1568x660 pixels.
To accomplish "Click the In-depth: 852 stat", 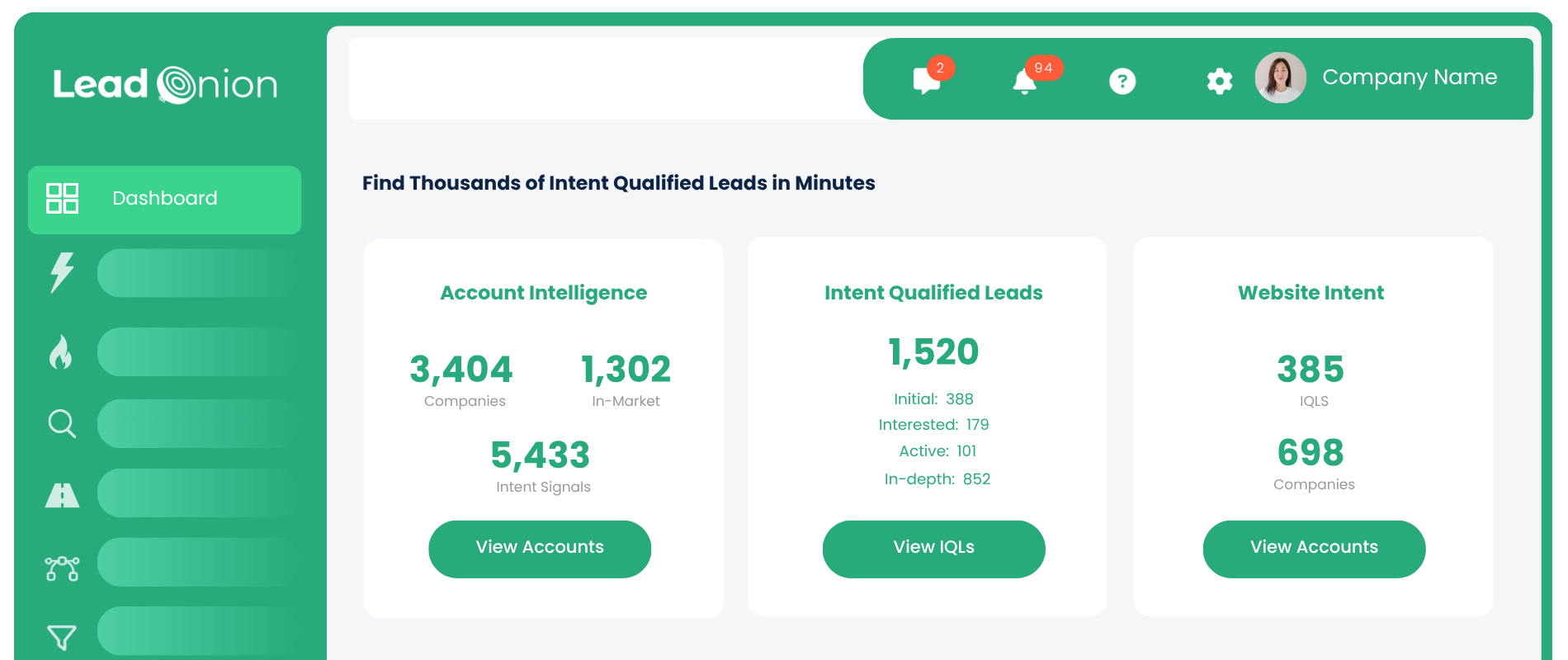I will pos(937,479).
